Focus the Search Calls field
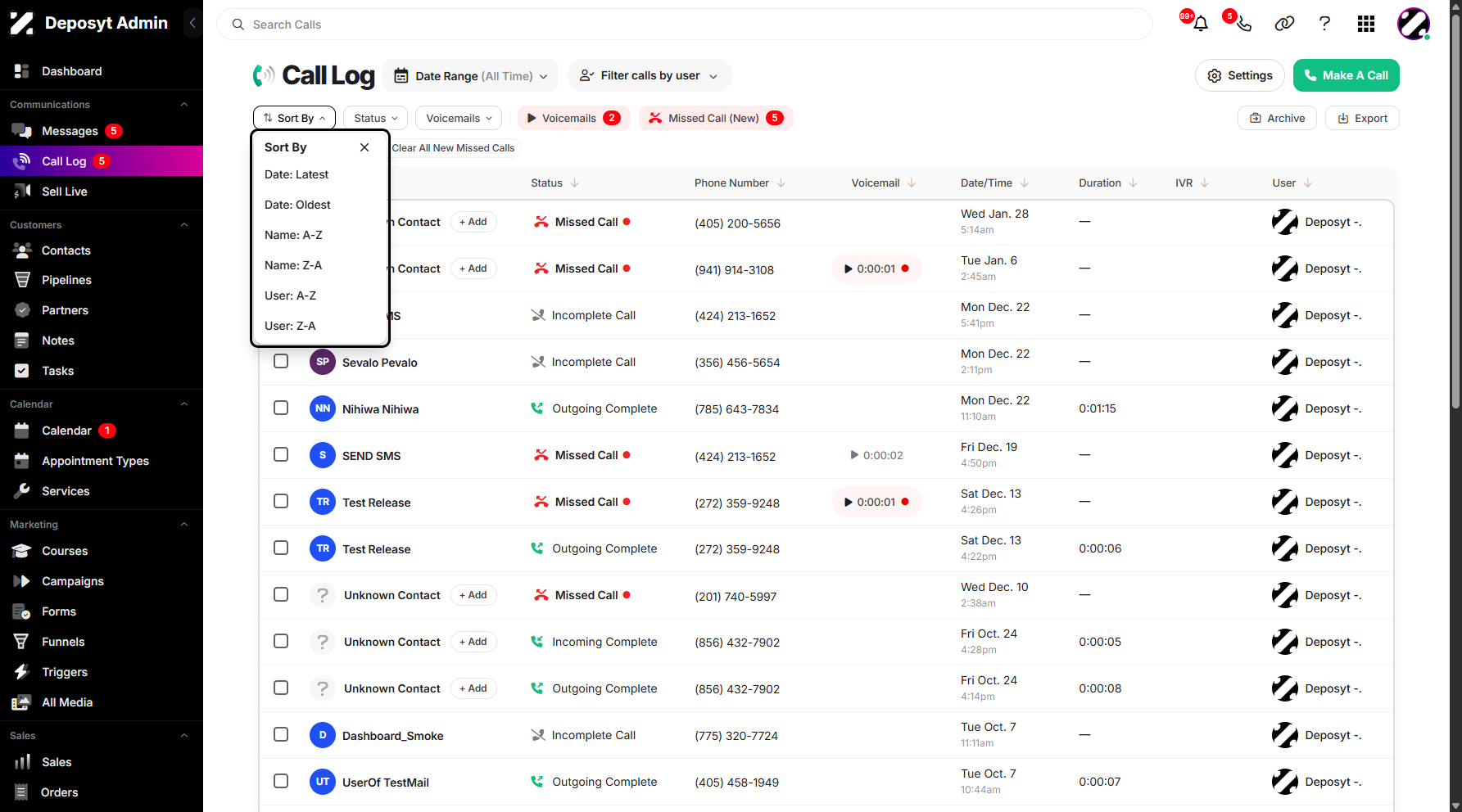 pos(684,25)
